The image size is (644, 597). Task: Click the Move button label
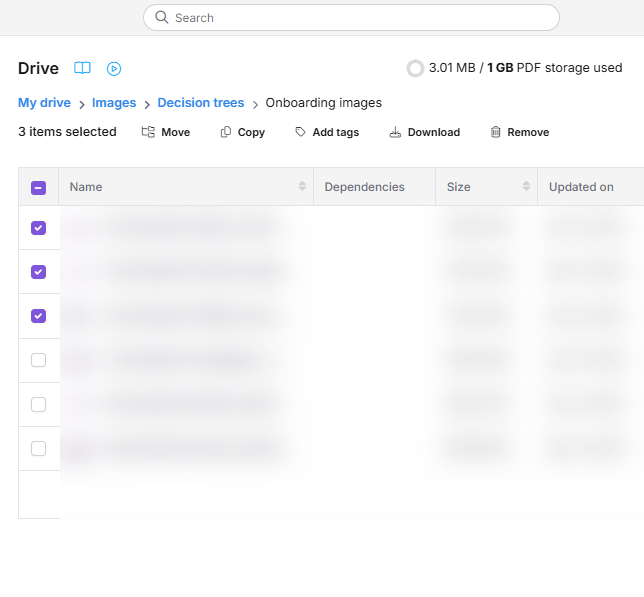point(176,132)
